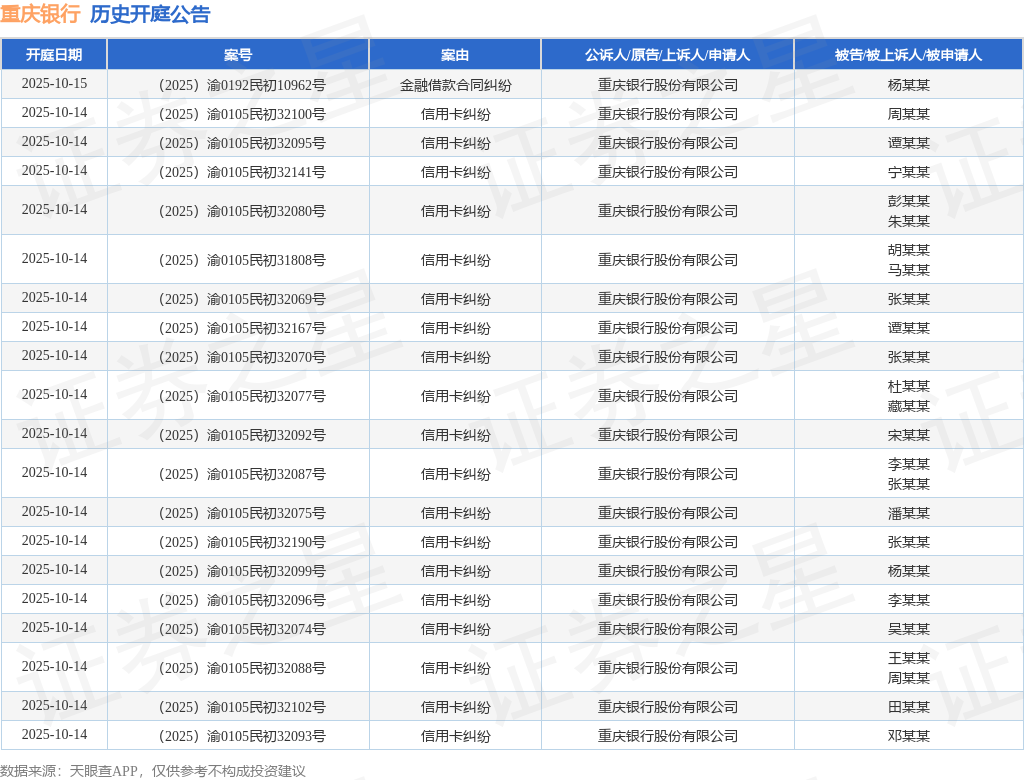Click case number 渝0105民初32074号
1024x780 pixels.
pos(266,629)
